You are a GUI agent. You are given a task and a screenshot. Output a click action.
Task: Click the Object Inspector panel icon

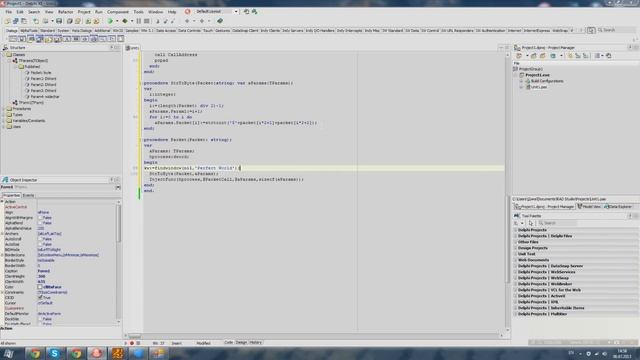[5, 180]
